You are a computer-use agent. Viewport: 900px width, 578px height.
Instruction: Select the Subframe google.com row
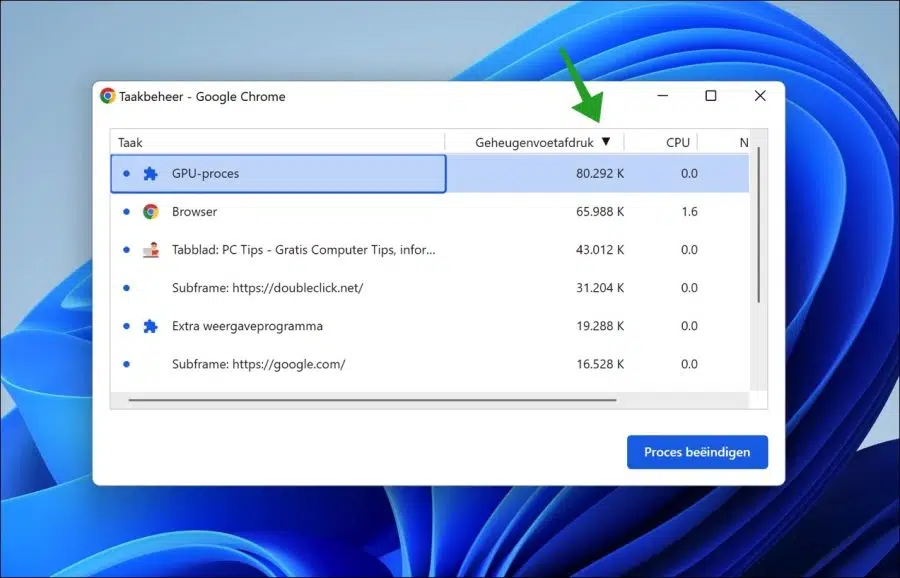(x=430, y=364)
